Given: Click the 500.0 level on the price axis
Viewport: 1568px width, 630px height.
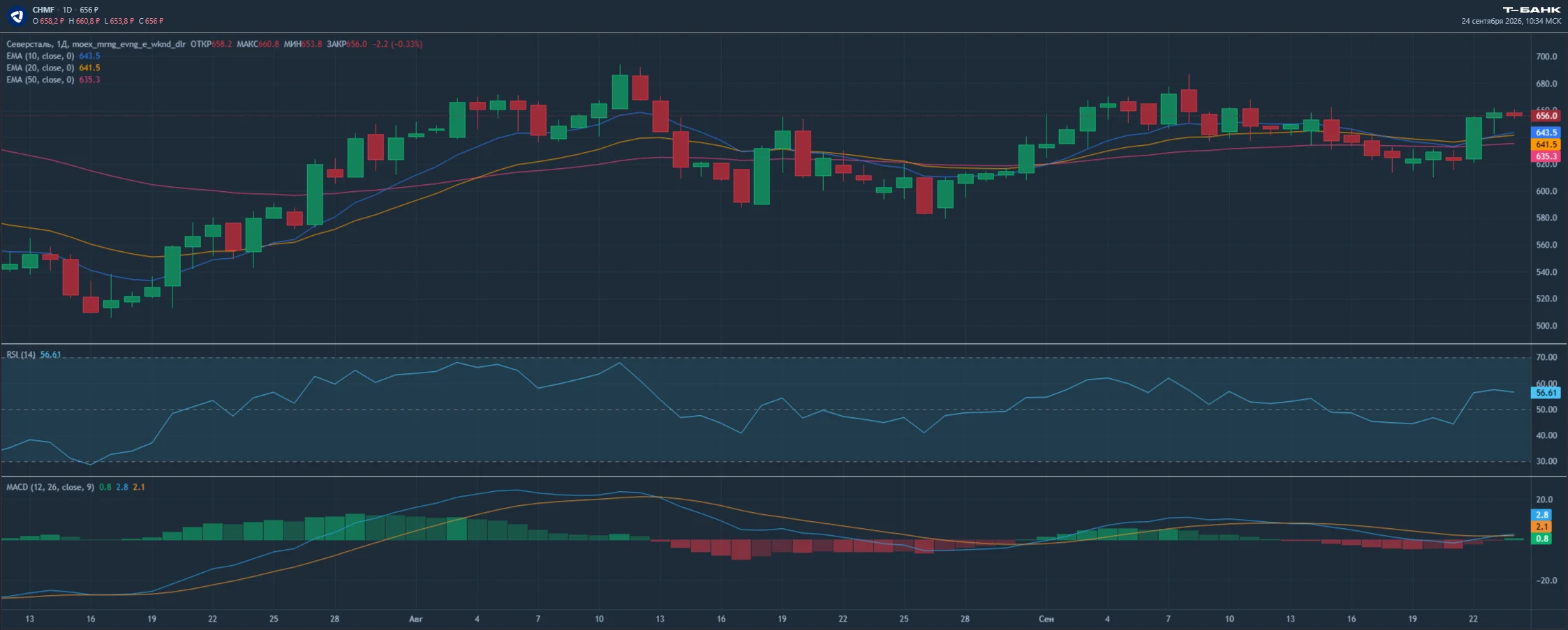Looking at the screenshot, I should [x=1546, y=326].
